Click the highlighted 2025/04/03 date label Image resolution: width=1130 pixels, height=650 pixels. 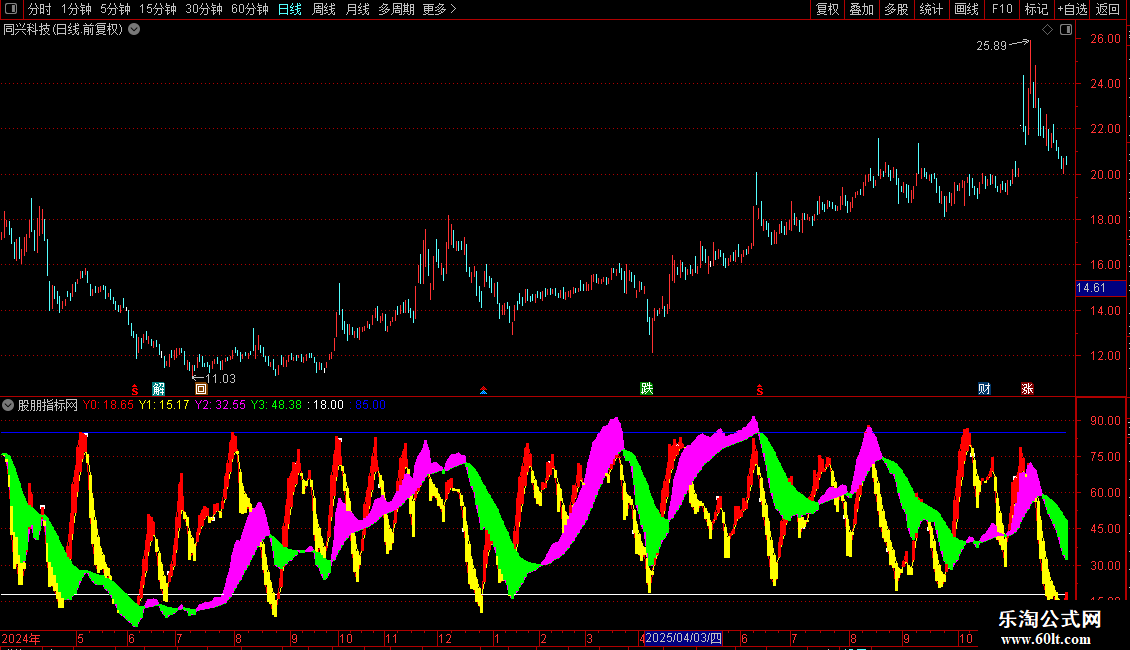pyautogui.click(x=683, y=638)
